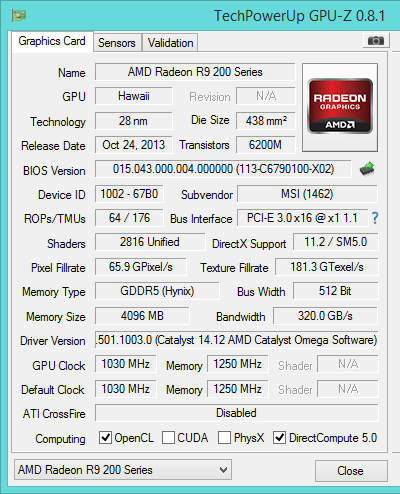The width and height of the screenshot is (400, 494).
Task: Switch to the Validation tab
Action: click(x=170, y=43)
